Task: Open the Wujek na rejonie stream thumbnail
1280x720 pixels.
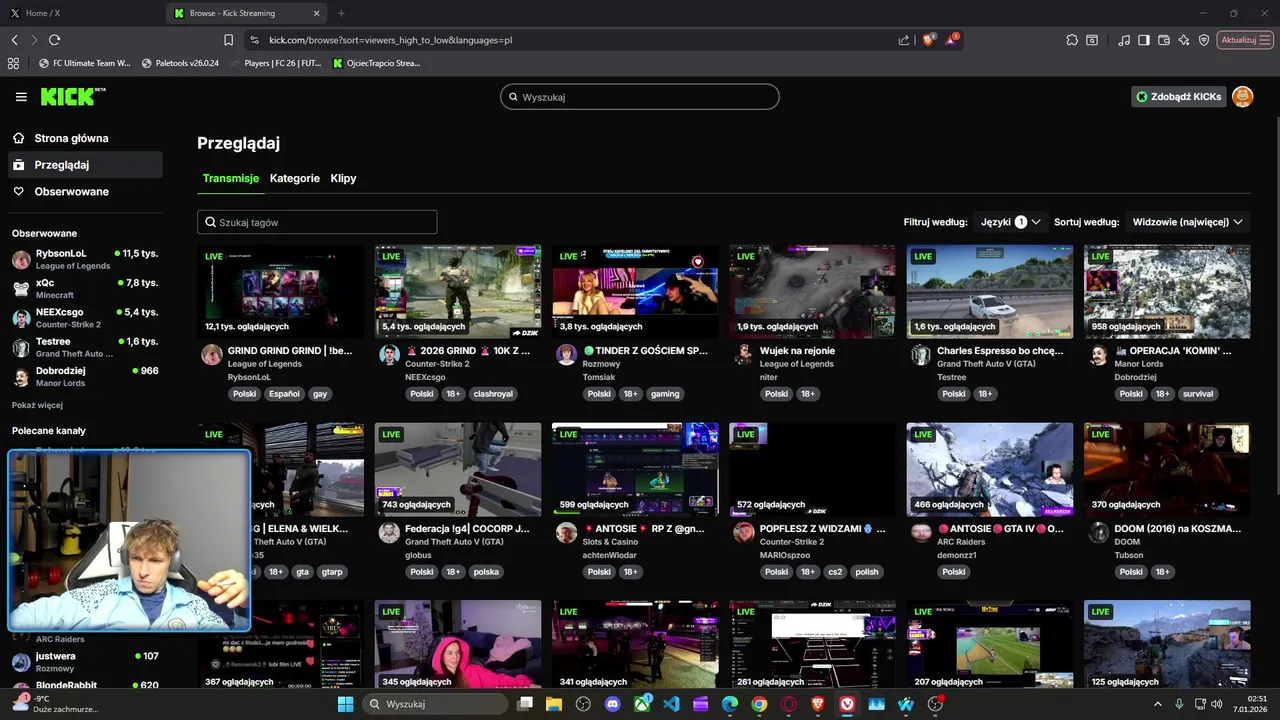Action: click(x=812, y=292)
